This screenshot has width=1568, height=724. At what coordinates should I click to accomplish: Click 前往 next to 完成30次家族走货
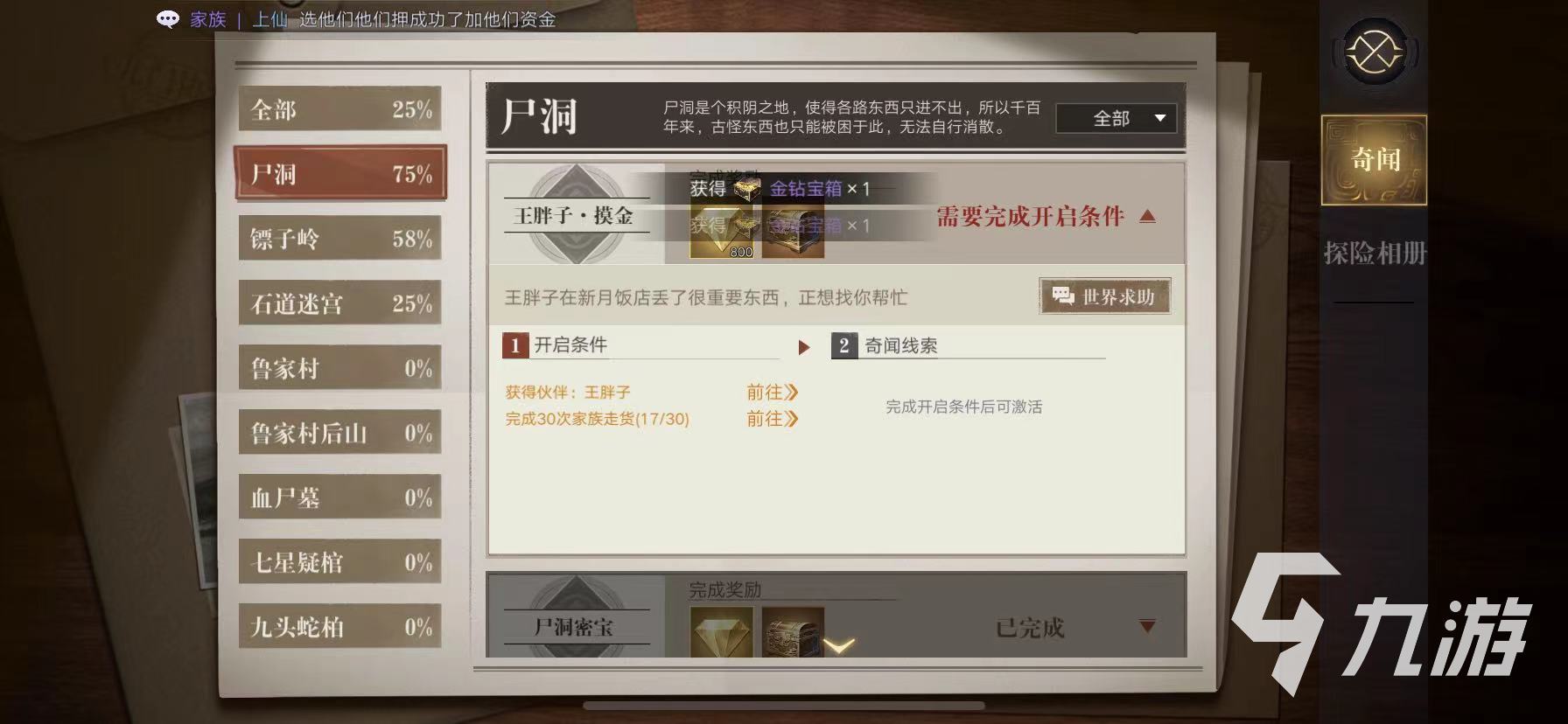772,419
